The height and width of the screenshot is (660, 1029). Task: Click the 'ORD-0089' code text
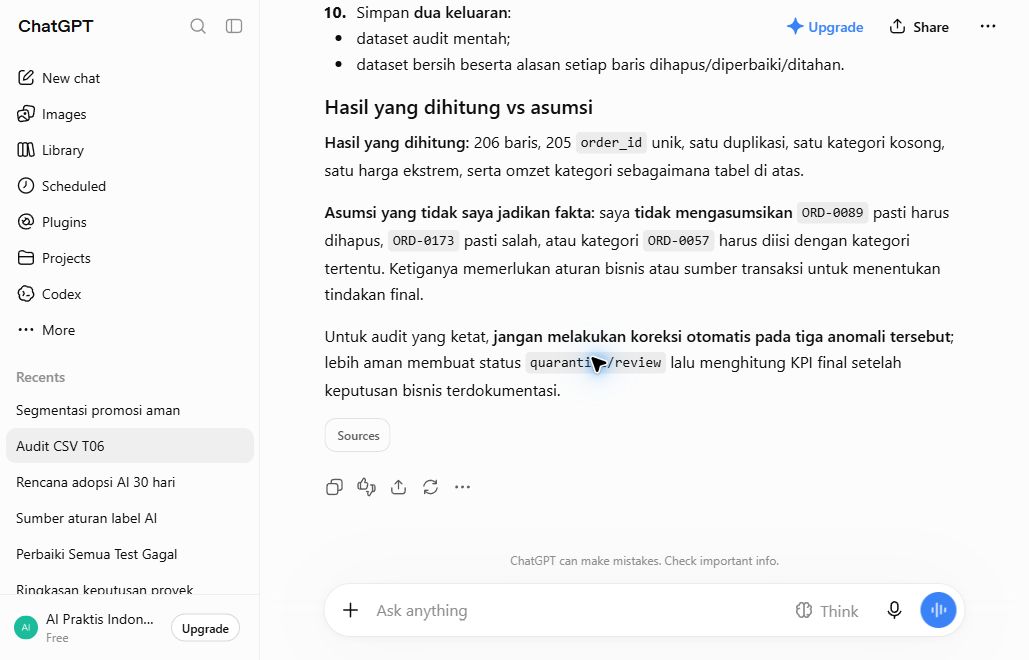(x=832, y=213)
